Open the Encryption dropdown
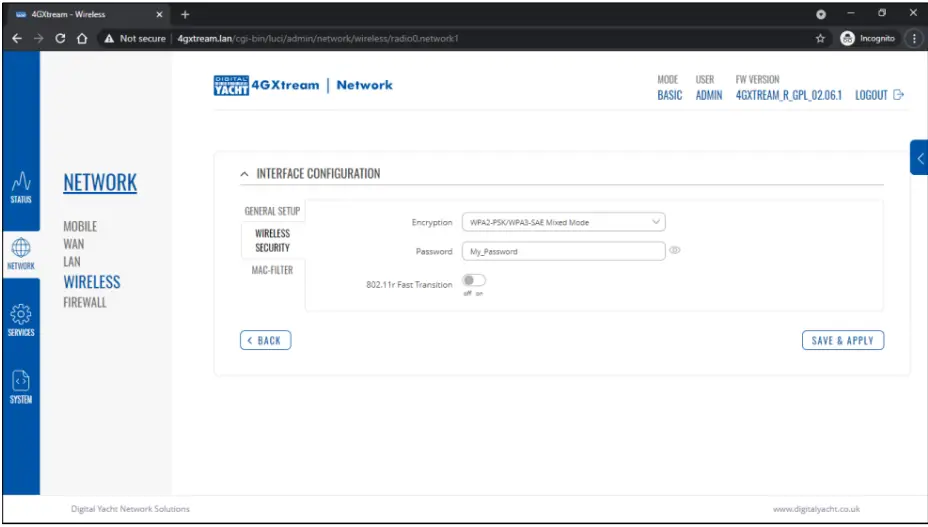928x527 pixels. point(563,222)
